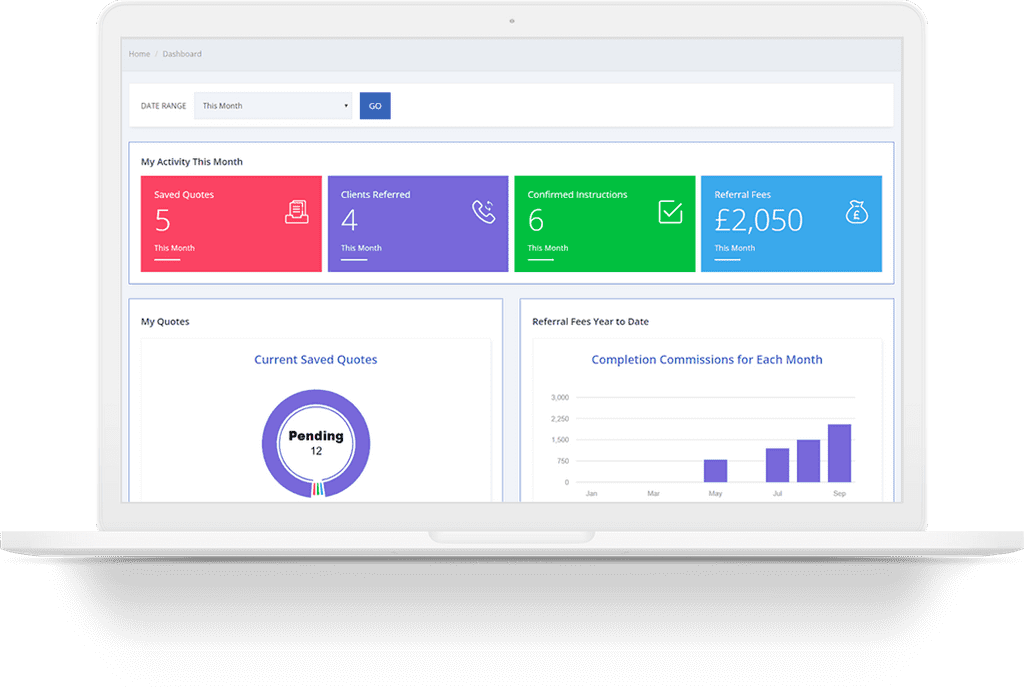
Task: Go to Home breadcrumb link
Action: 139,54
